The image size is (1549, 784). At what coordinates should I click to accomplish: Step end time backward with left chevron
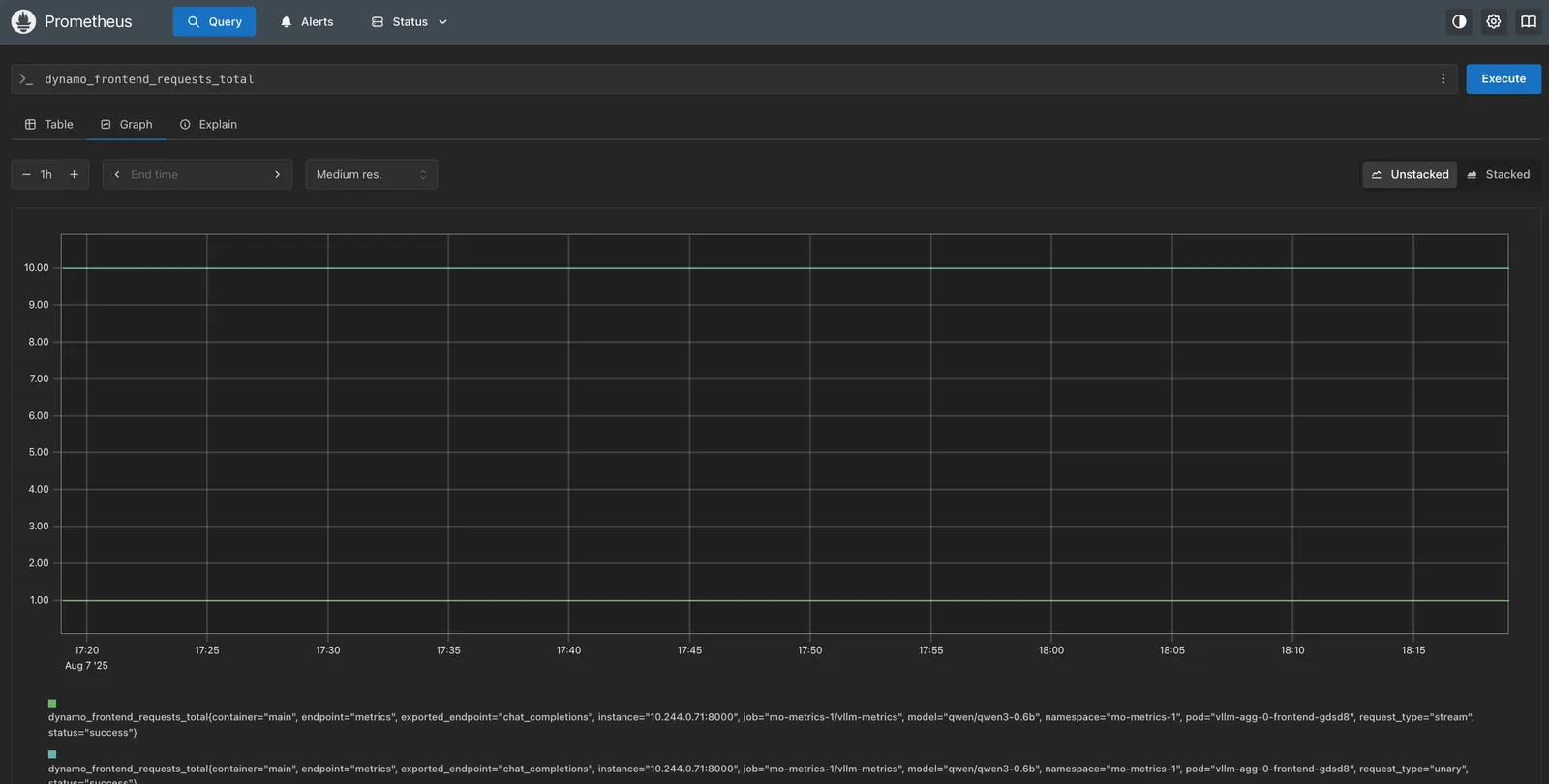click(x=117, y=174)
